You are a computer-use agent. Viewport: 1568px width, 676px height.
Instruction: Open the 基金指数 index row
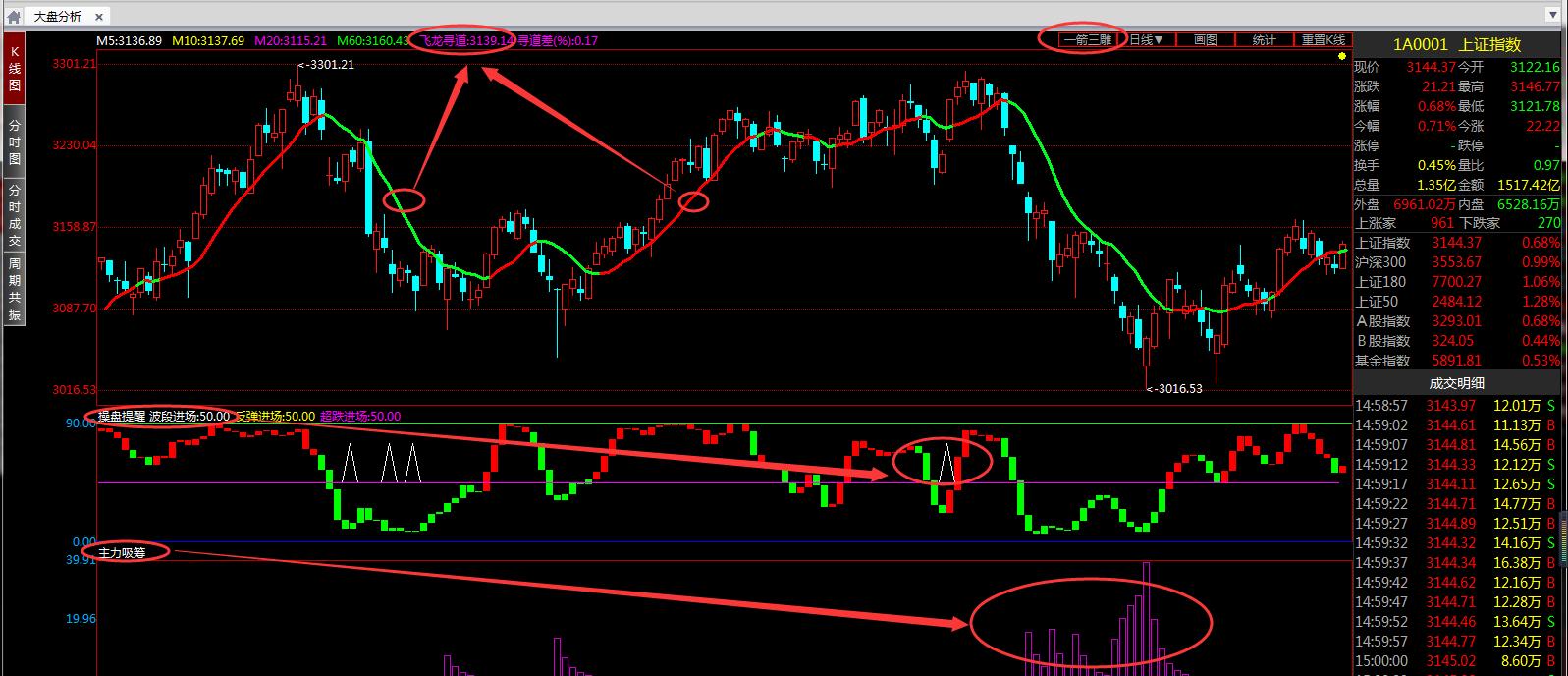[1457, 361]
